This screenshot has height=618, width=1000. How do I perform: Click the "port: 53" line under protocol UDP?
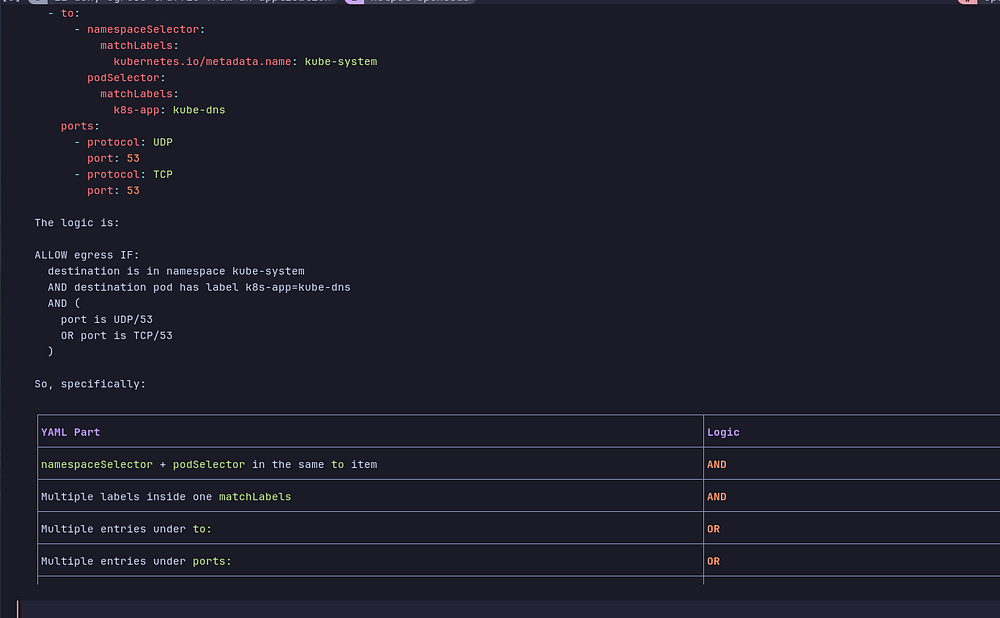point(113,158)
